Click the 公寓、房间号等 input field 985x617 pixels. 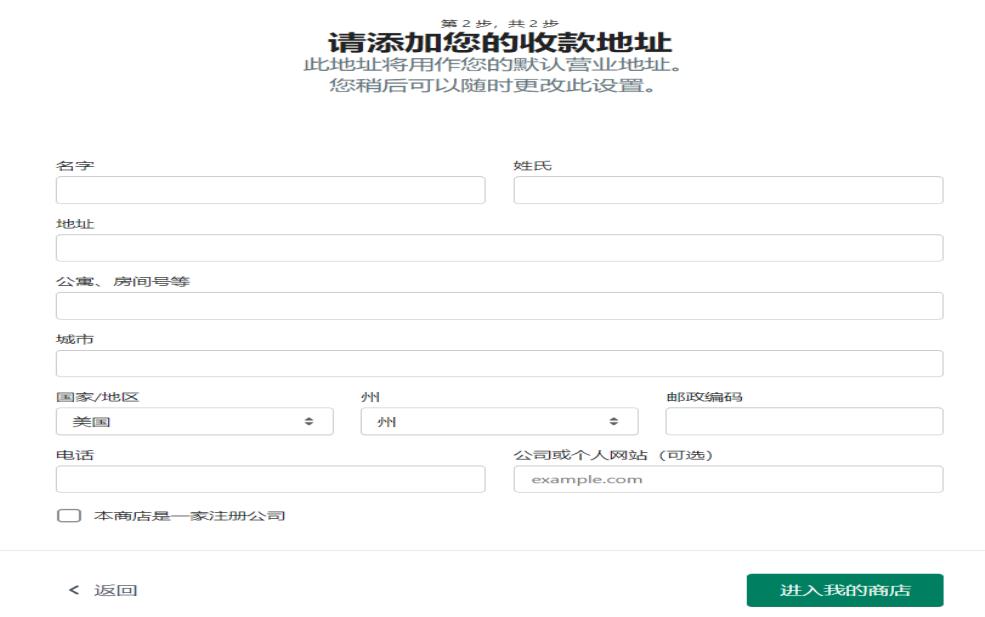pos(499,306)
